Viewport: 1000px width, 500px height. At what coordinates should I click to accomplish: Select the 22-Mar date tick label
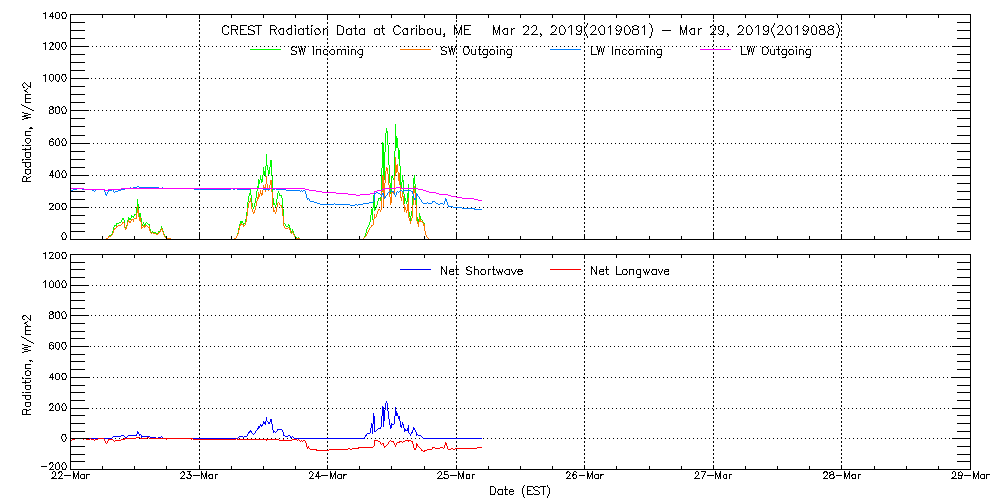[x=71, y=476]
